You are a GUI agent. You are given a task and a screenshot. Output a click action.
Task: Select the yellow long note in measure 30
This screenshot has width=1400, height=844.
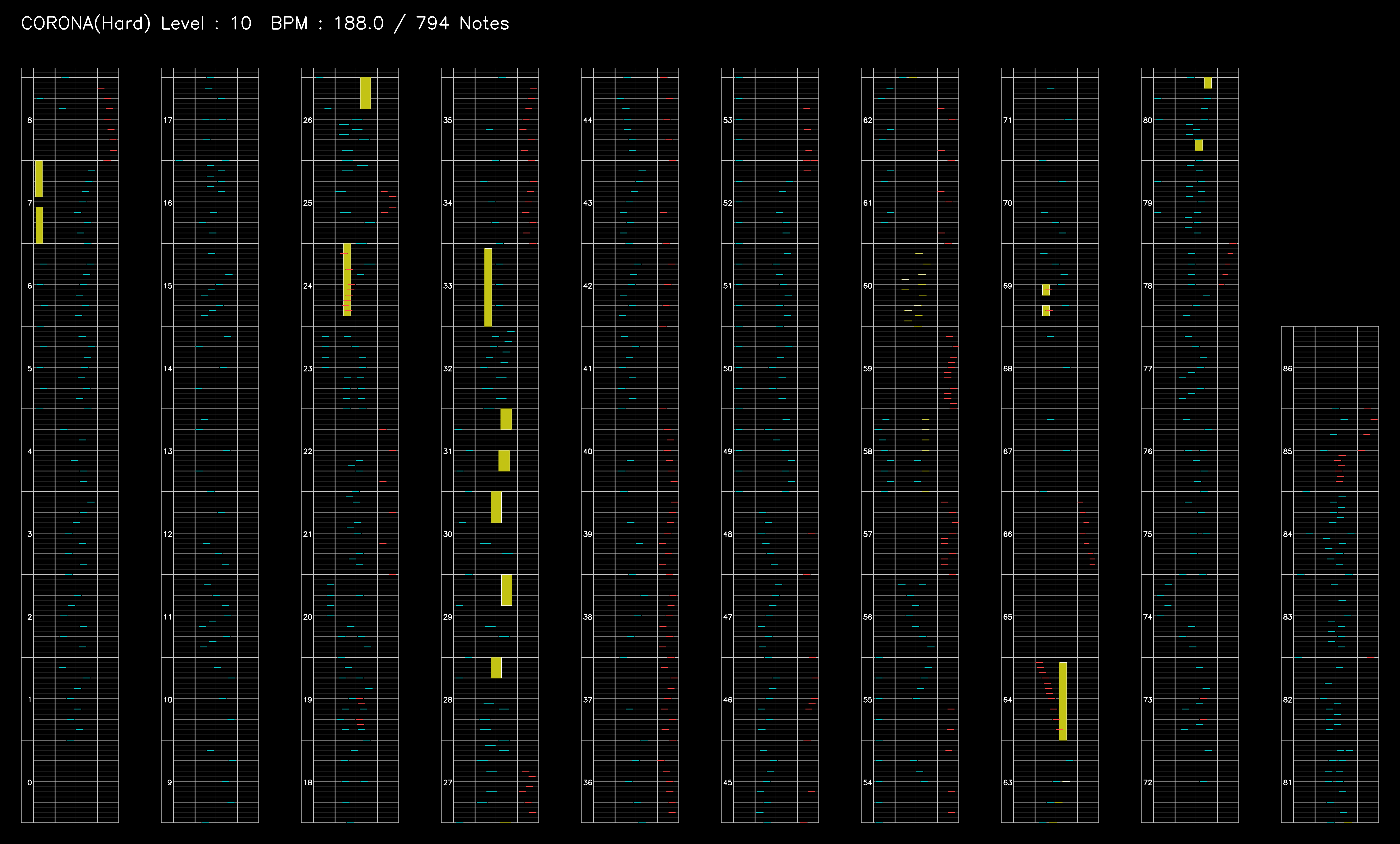496,507
